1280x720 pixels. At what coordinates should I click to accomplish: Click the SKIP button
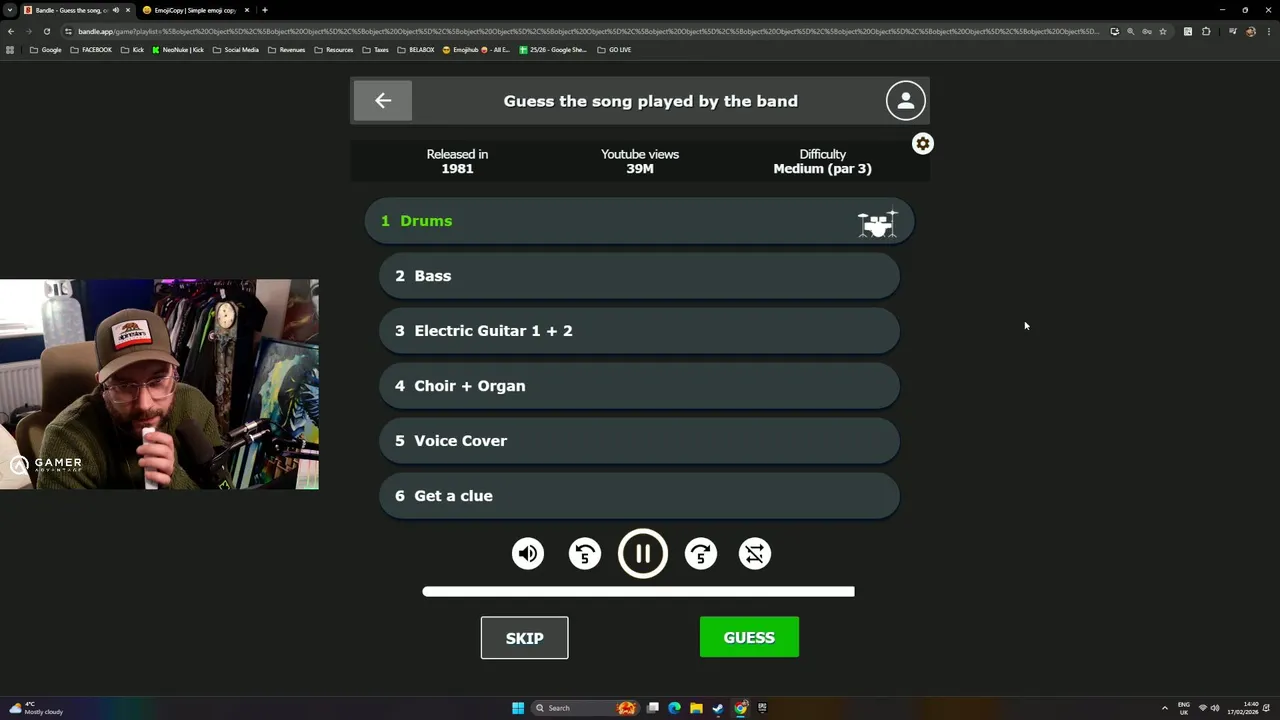point(524,638)
